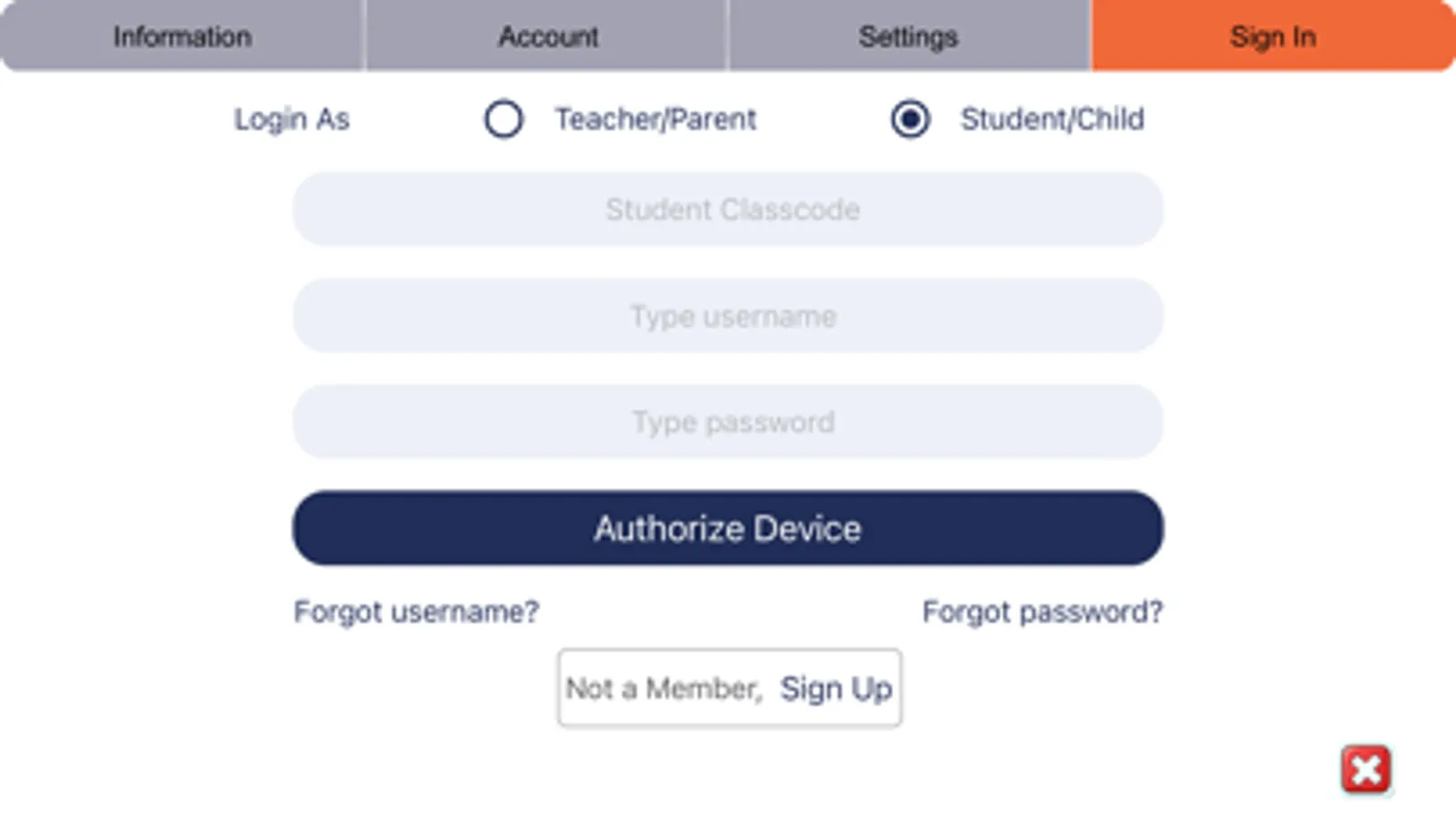Focus the Type password field
Image resolution: width=1456 pixels, height=820 pixels.
coord(728,422)
